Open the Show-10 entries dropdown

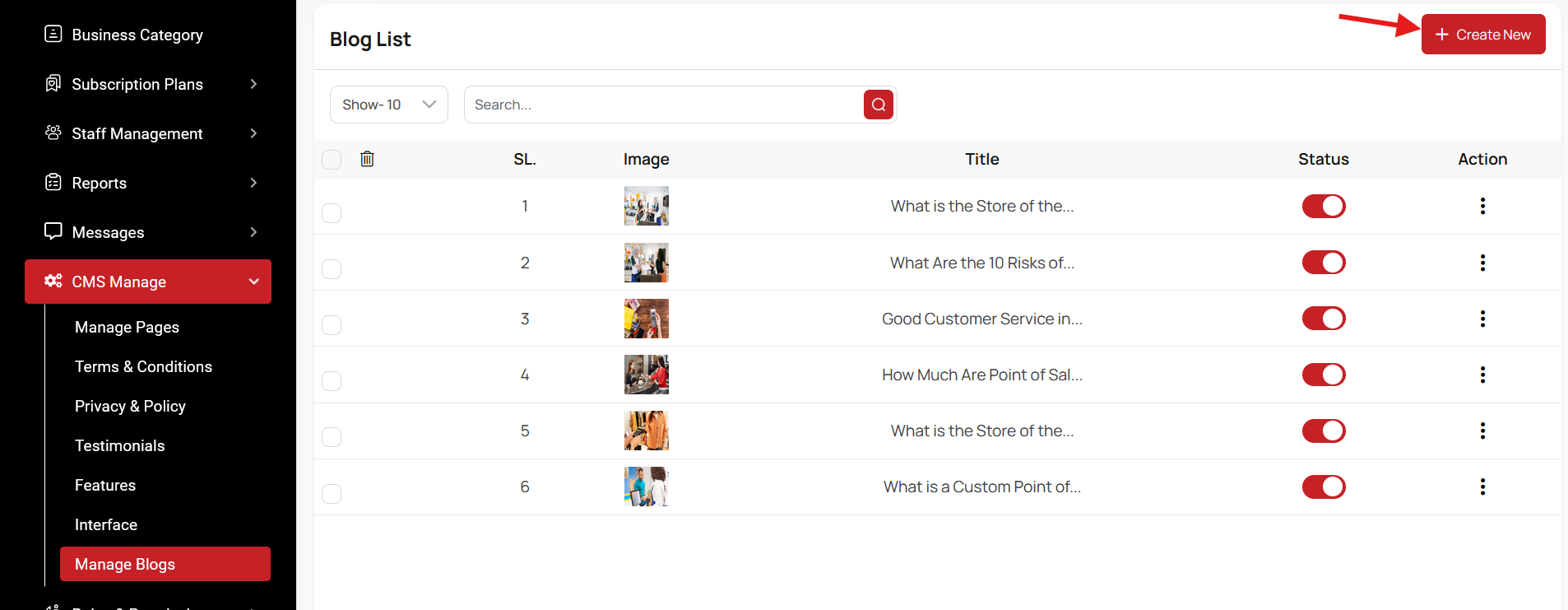388,105
